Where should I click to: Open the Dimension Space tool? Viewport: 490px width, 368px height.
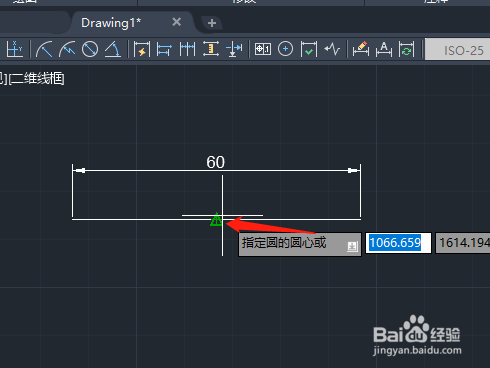pyautogui.click(x=211, y=49)
